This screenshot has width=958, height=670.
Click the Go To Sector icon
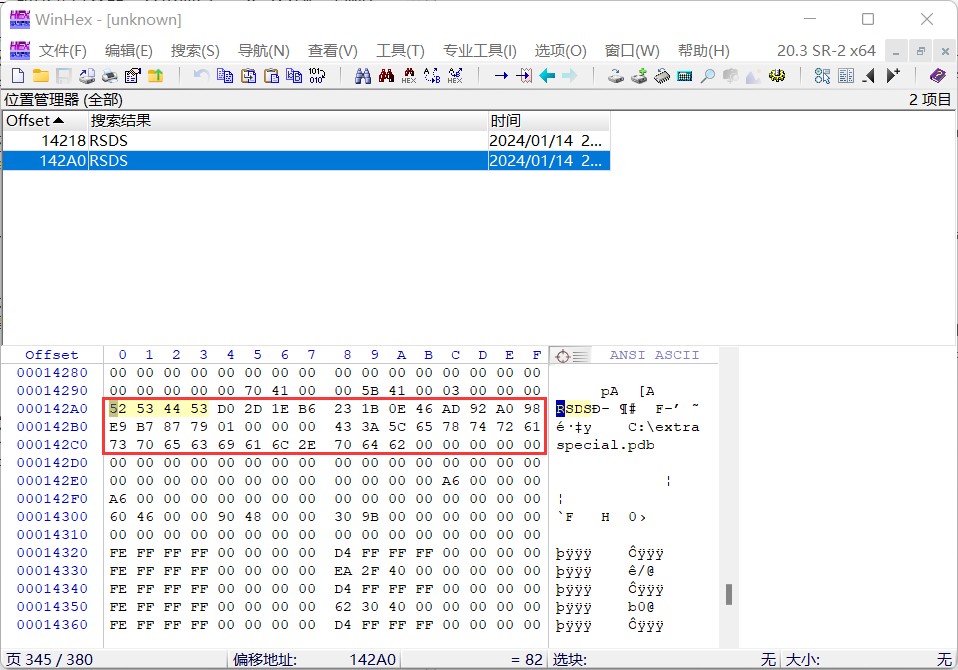(x=524, y=76)
